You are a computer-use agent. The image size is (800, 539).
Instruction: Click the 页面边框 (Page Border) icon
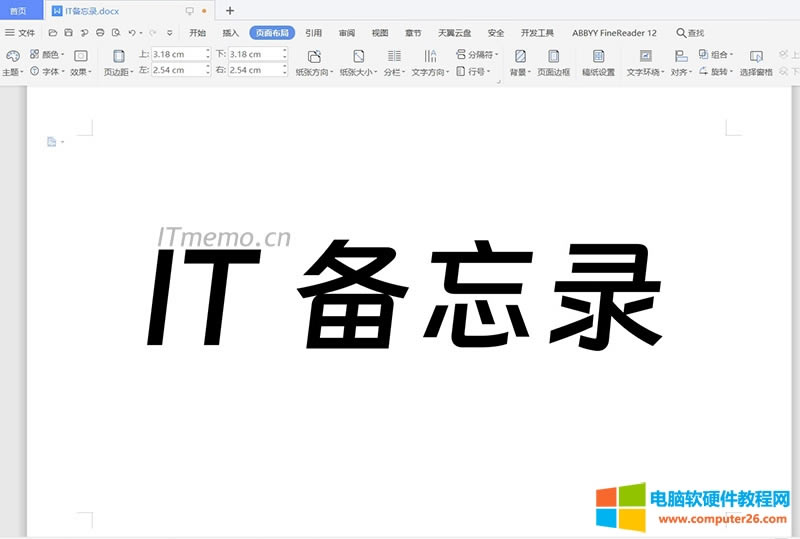pyautogui.click(x=553, y=56)
